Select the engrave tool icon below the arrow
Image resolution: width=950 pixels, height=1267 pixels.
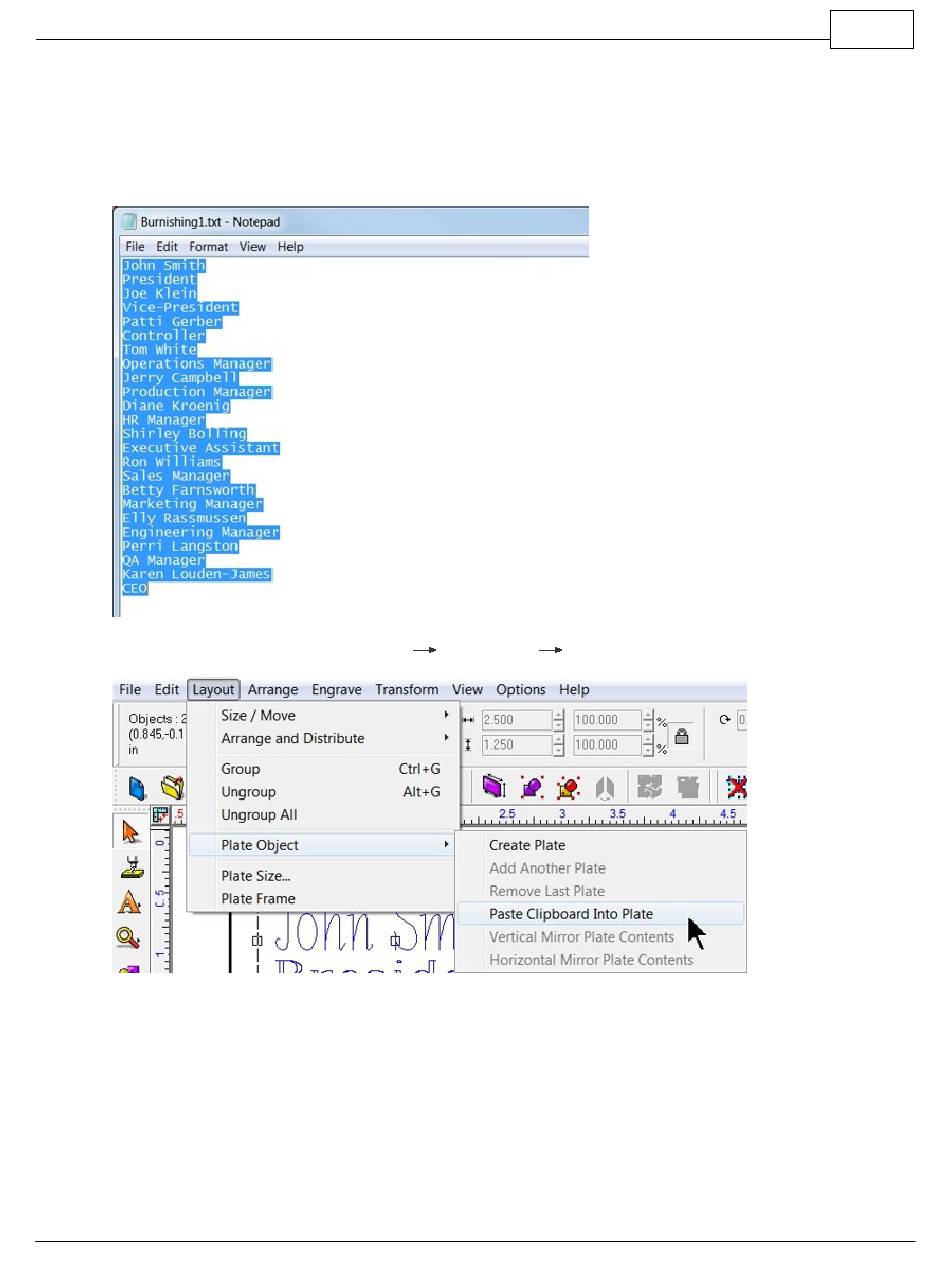(x=130, y=867)
